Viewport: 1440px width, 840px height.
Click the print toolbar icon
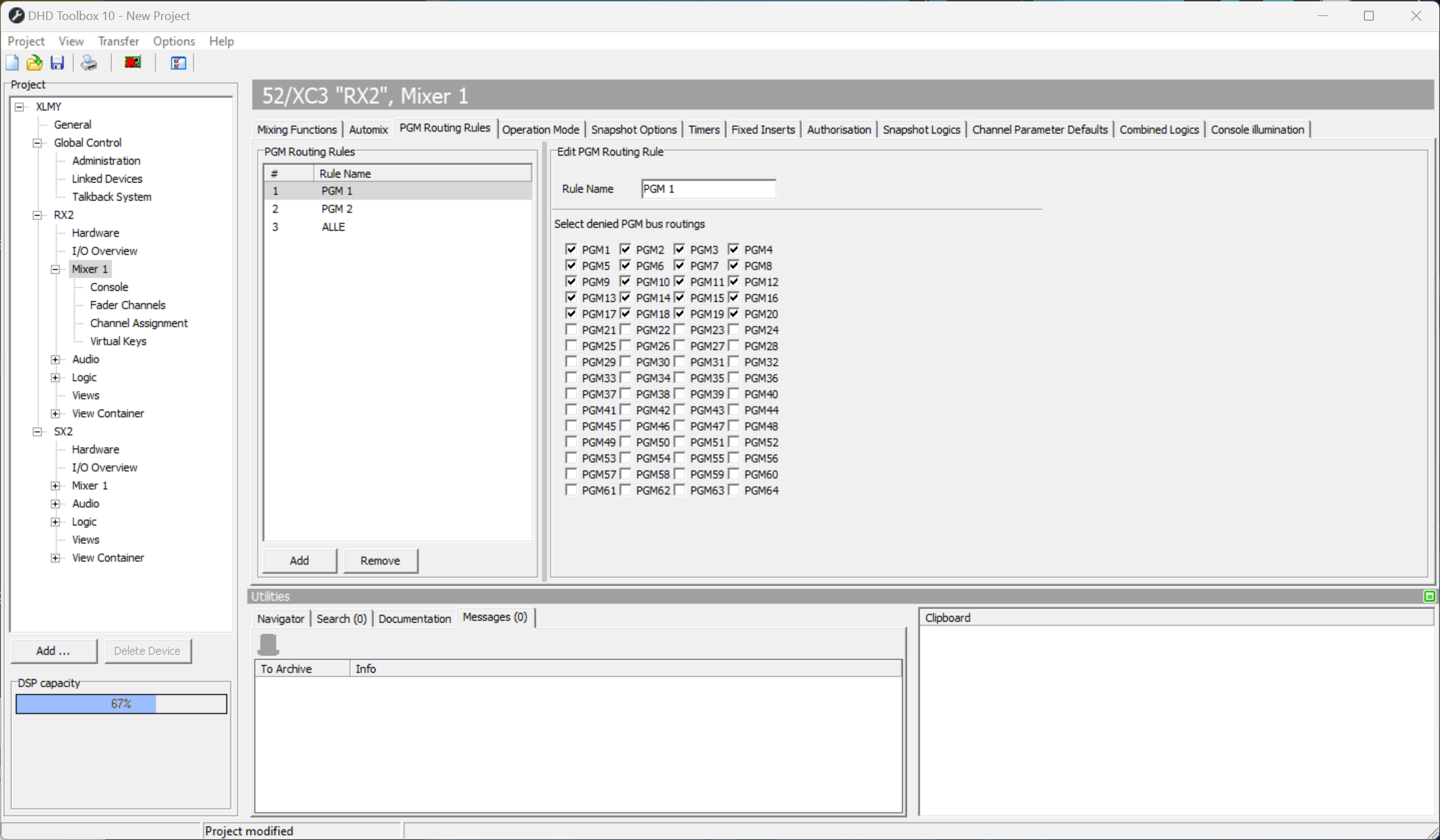coord(89,62)
